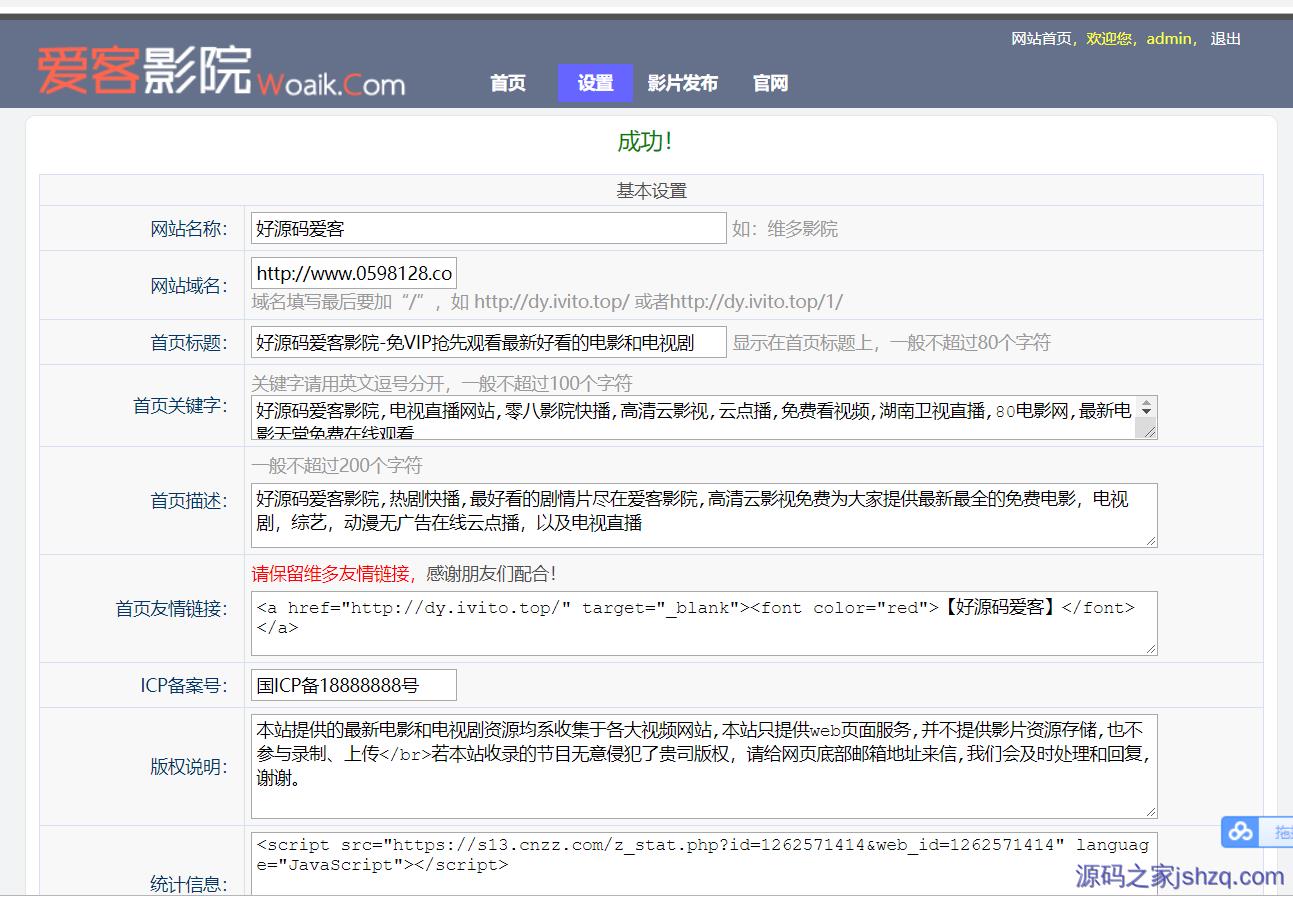Image resolution: width=1293 pixels, height=899 pixels.
Task: Click inside 统计信息 script textarea
Action: (704, 862)
